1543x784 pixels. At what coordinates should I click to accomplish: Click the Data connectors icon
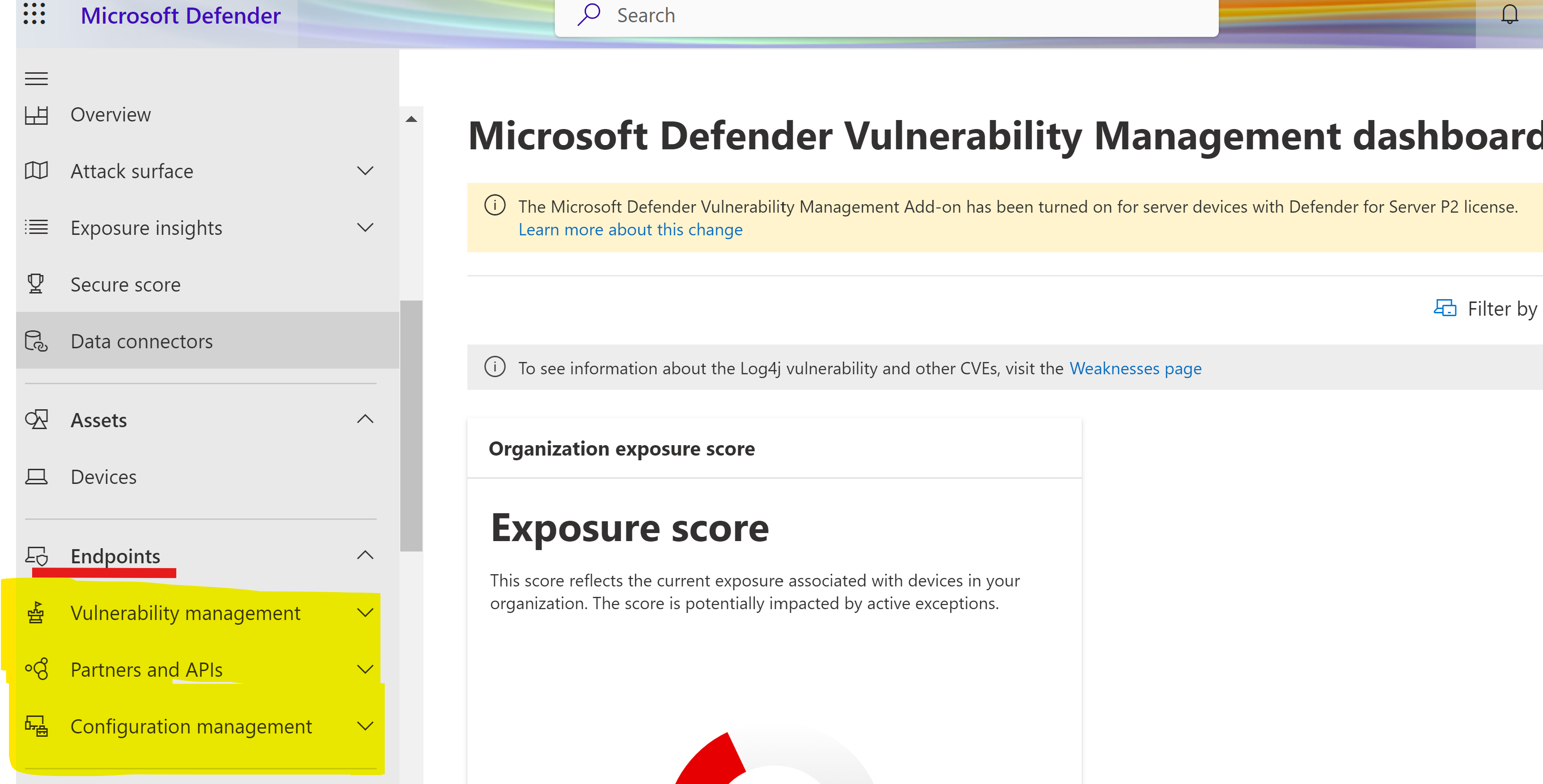coord(35,341)
